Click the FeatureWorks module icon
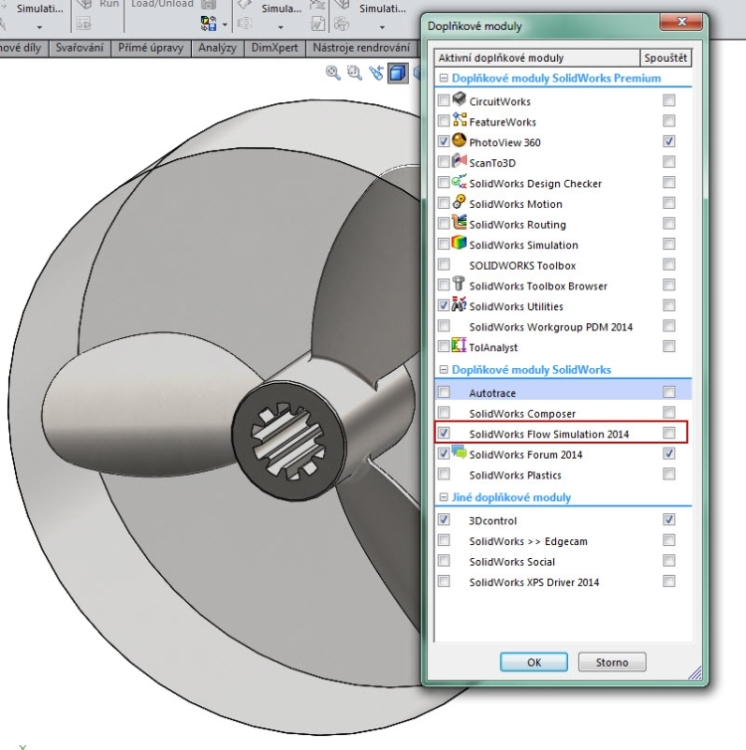This screenshot has height=750, width=746. click(459, 120)
